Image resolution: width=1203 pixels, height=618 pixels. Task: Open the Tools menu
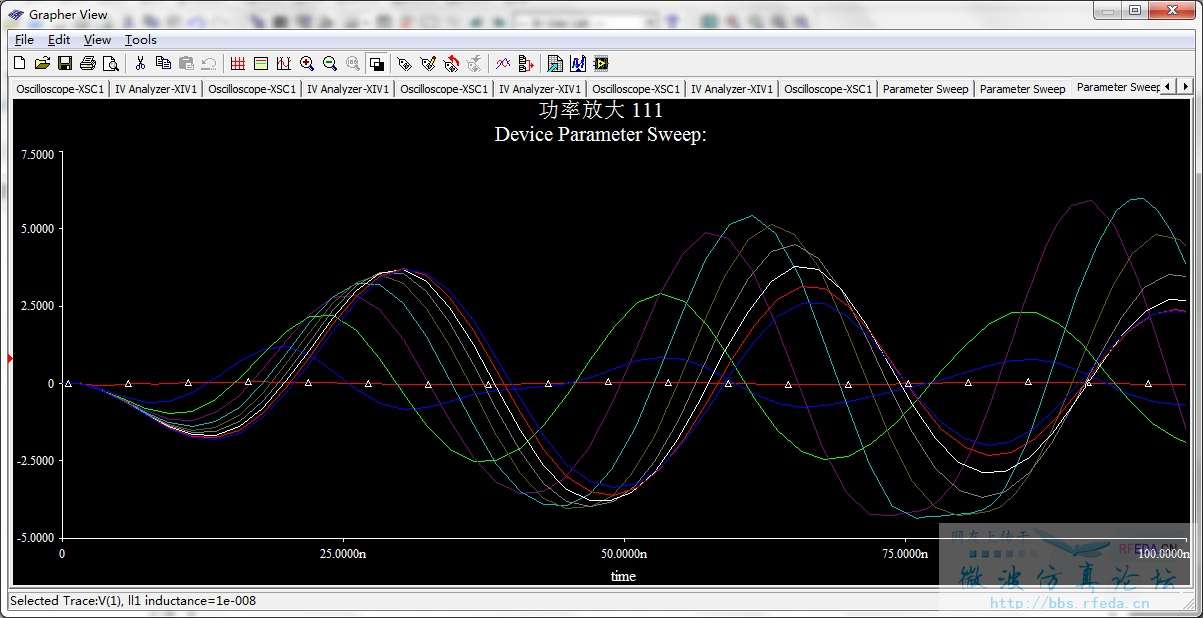pyautogui.click(x=141, y=40)
